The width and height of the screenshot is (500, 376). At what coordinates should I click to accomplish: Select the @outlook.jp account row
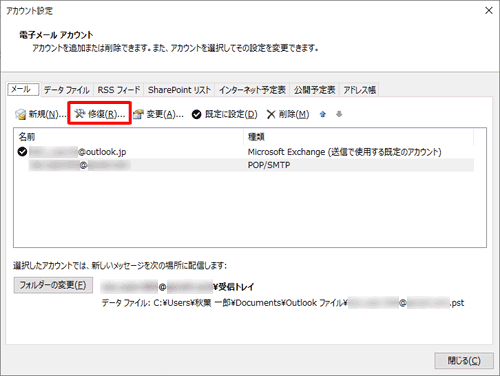click(245, 152)
